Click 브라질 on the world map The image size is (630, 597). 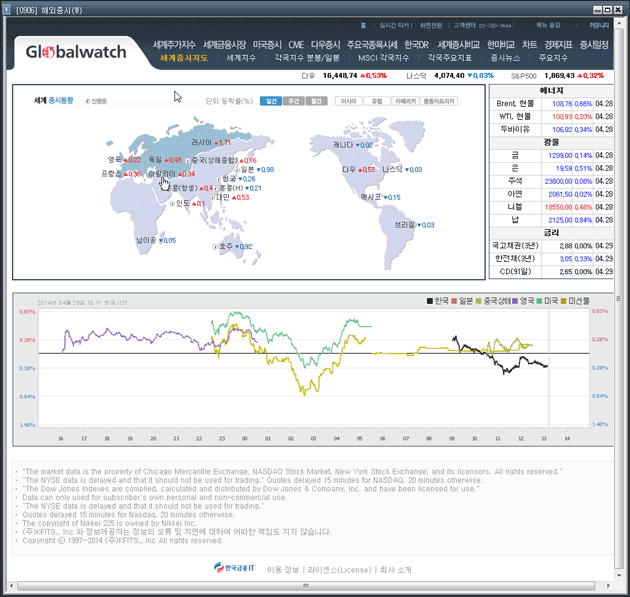point(405,225)
